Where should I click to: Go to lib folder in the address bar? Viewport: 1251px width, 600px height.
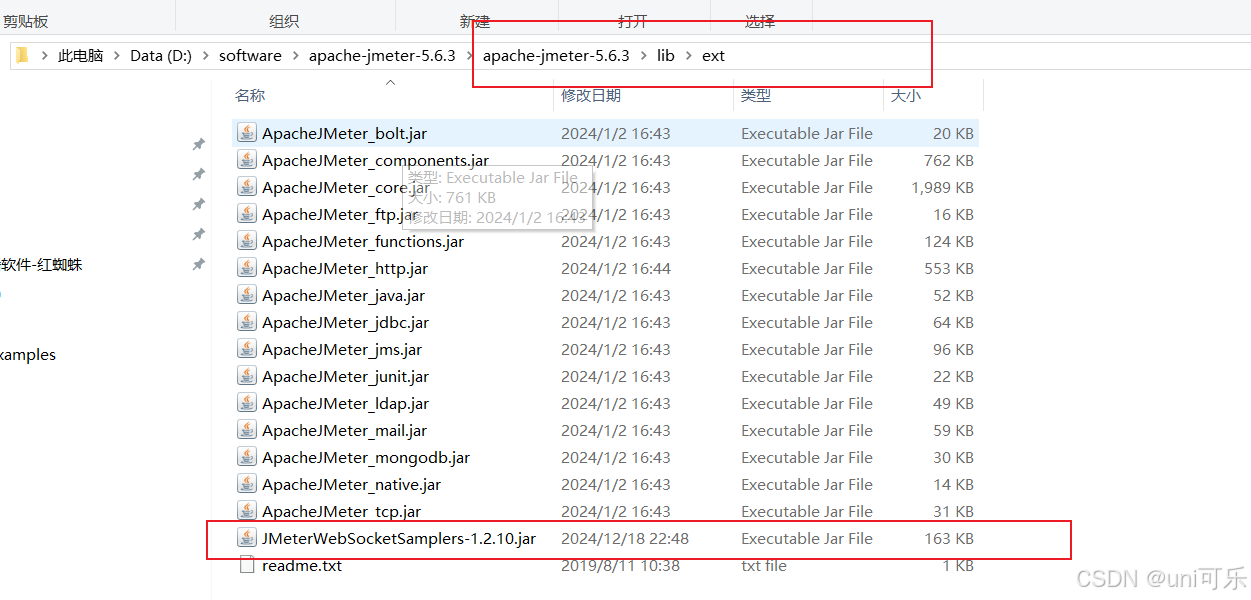coord(665,56)
